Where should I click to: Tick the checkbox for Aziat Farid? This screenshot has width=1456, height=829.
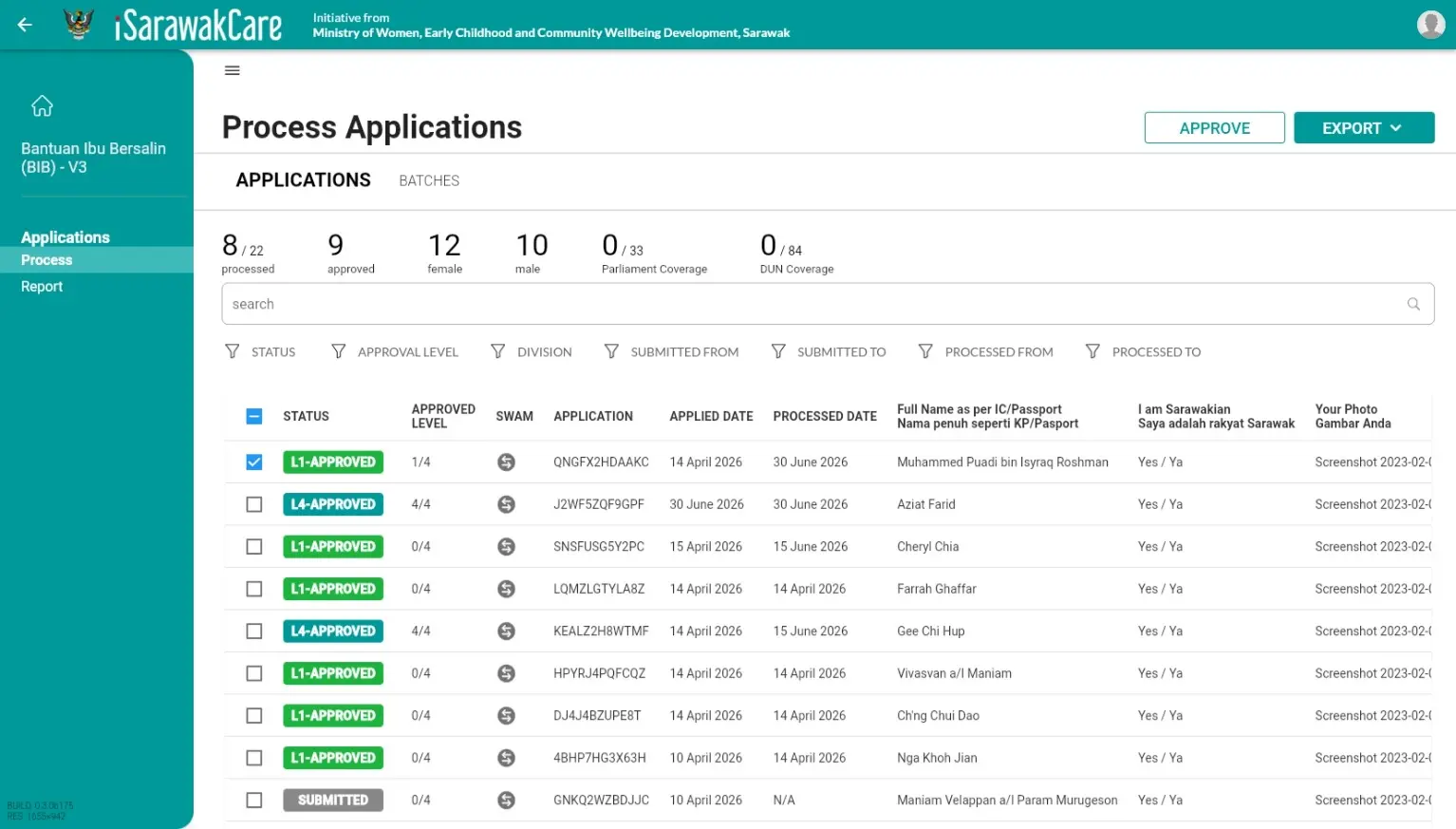coord(253,504)
